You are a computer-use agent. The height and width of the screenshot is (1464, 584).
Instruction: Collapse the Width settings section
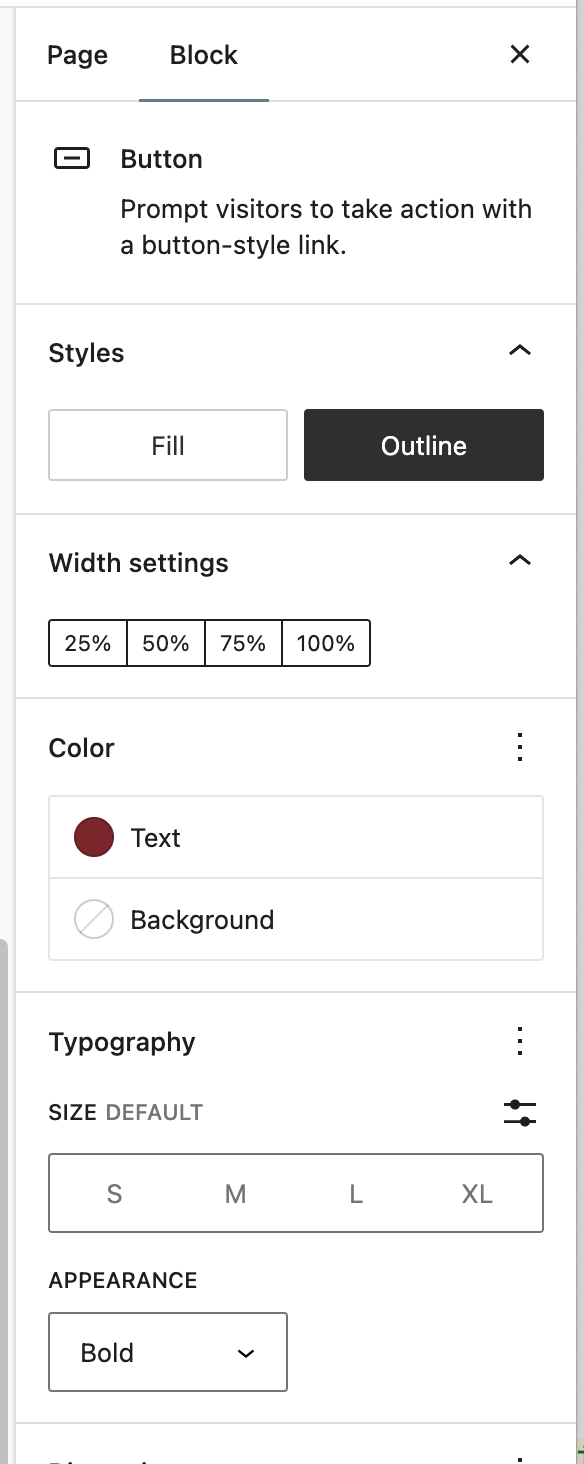[x=520, y=561]
